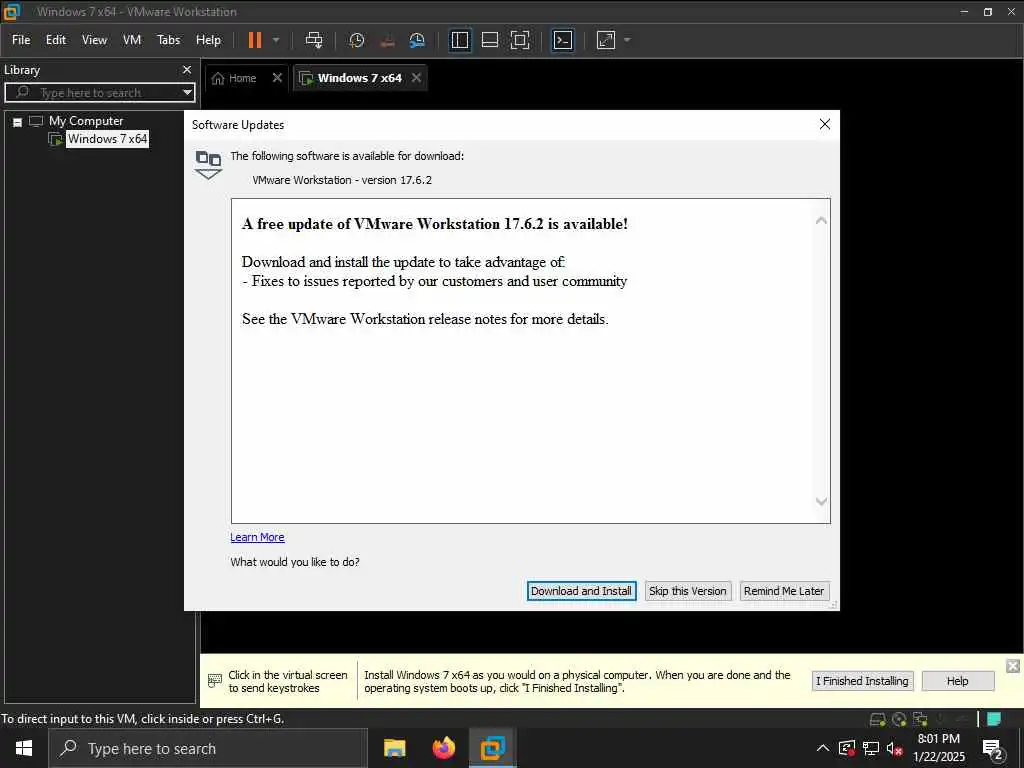The width and height of the screenshot is (1024, 768).
Task: Toggle the console view toolbar icon
Action: coord(563,40)
